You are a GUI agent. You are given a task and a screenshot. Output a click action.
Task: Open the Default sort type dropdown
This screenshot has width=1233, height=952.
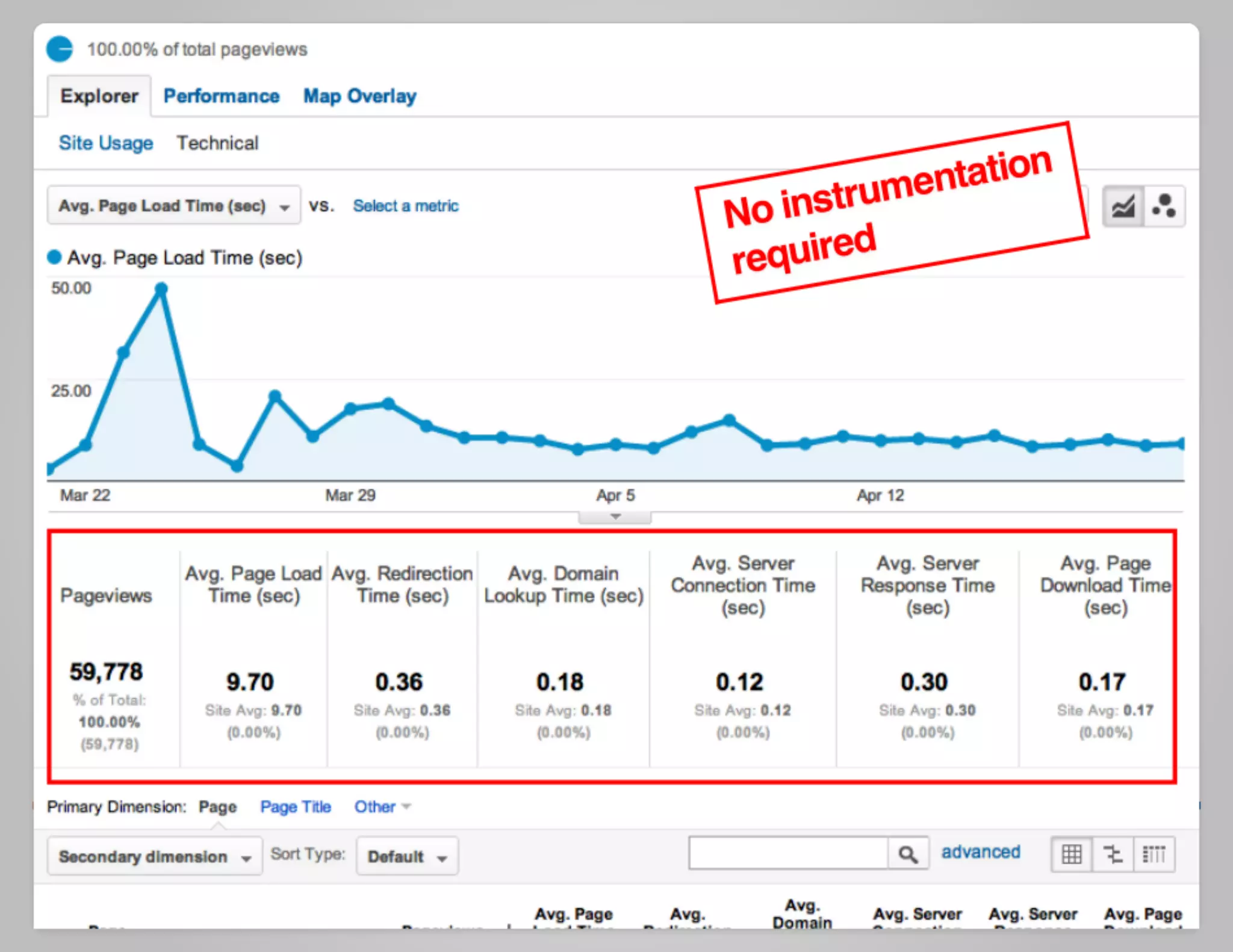click(x=407, y=856)
